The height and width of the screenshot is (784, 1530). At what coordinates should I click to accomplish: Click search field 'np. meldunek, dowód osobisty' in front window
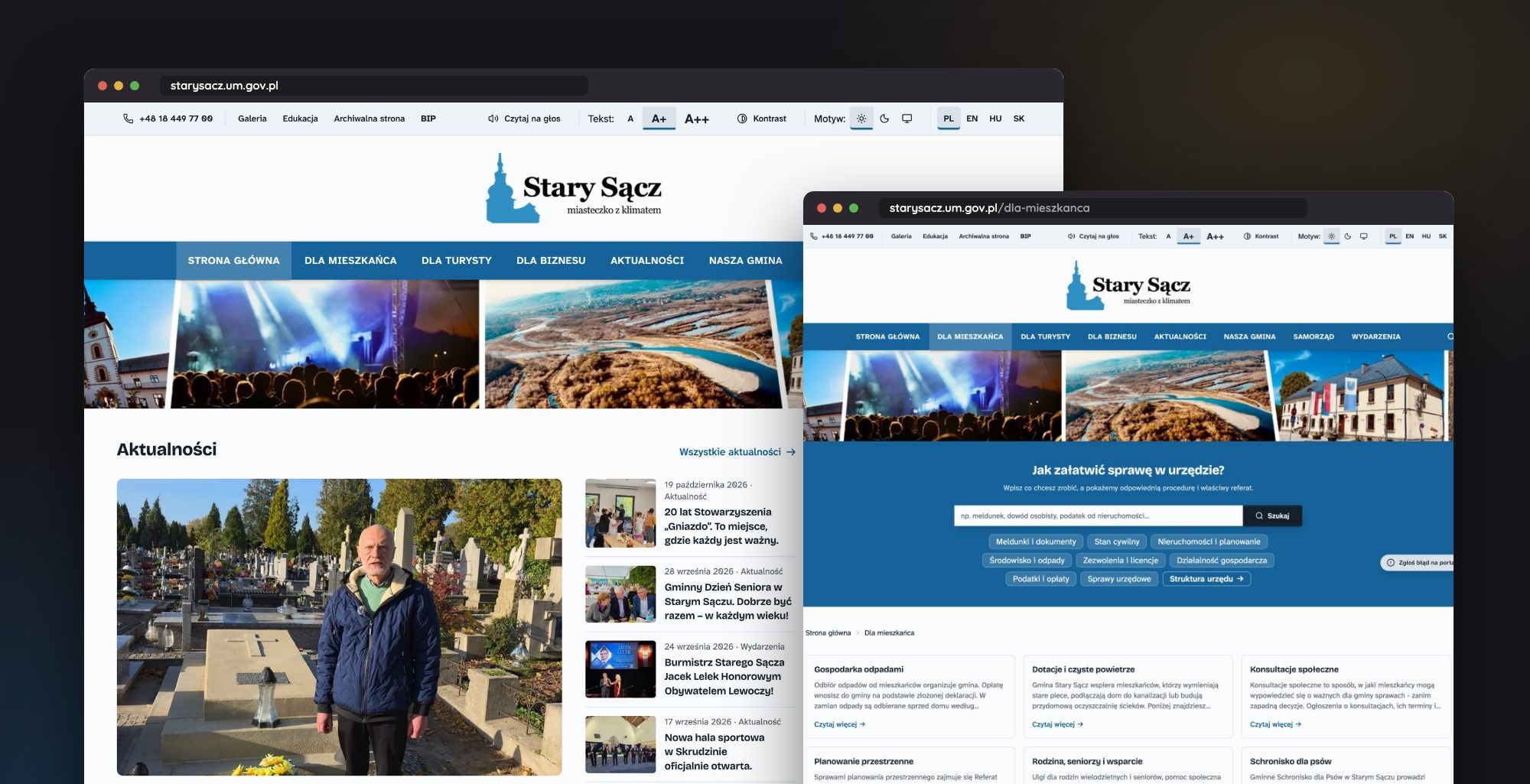1098,516
